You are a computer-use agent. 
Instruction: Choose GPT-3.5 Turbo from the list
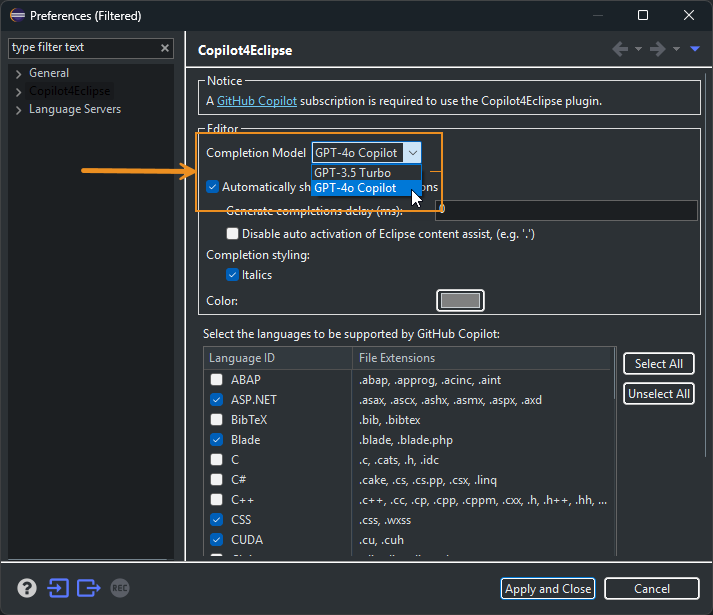pyautogui.click(x=367, y=173)
